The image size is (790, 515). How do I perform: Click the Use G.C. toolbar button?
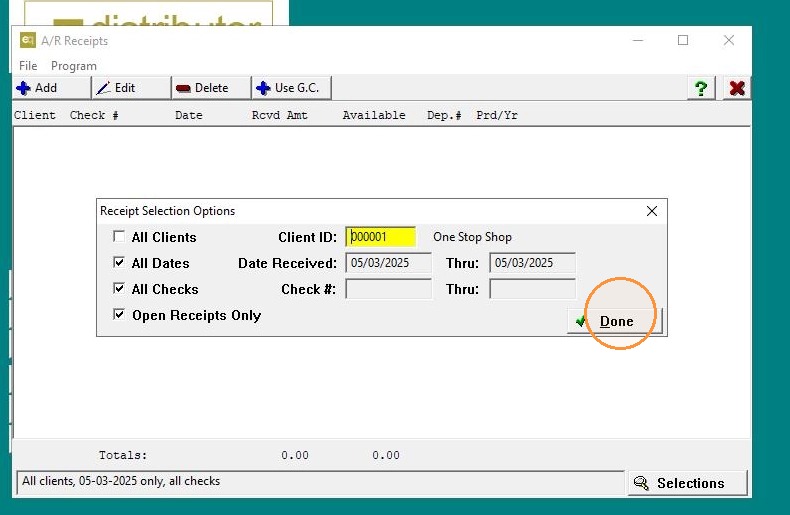(292, 88)
